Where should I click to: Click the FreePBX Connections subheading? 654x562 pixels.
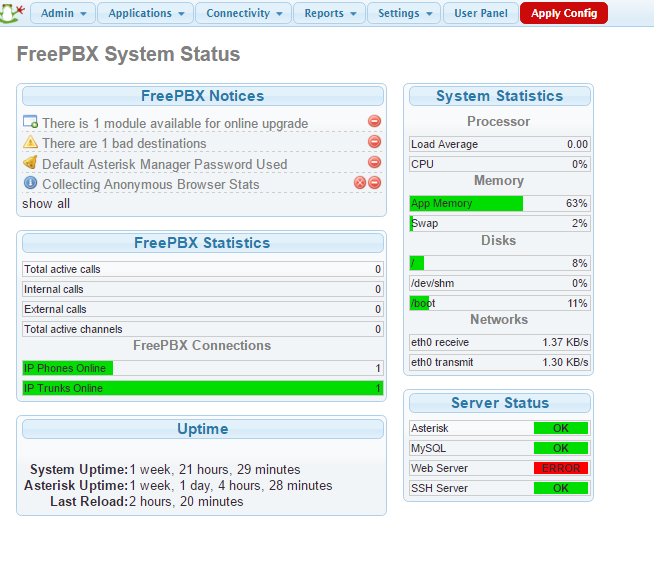(202, 345)
